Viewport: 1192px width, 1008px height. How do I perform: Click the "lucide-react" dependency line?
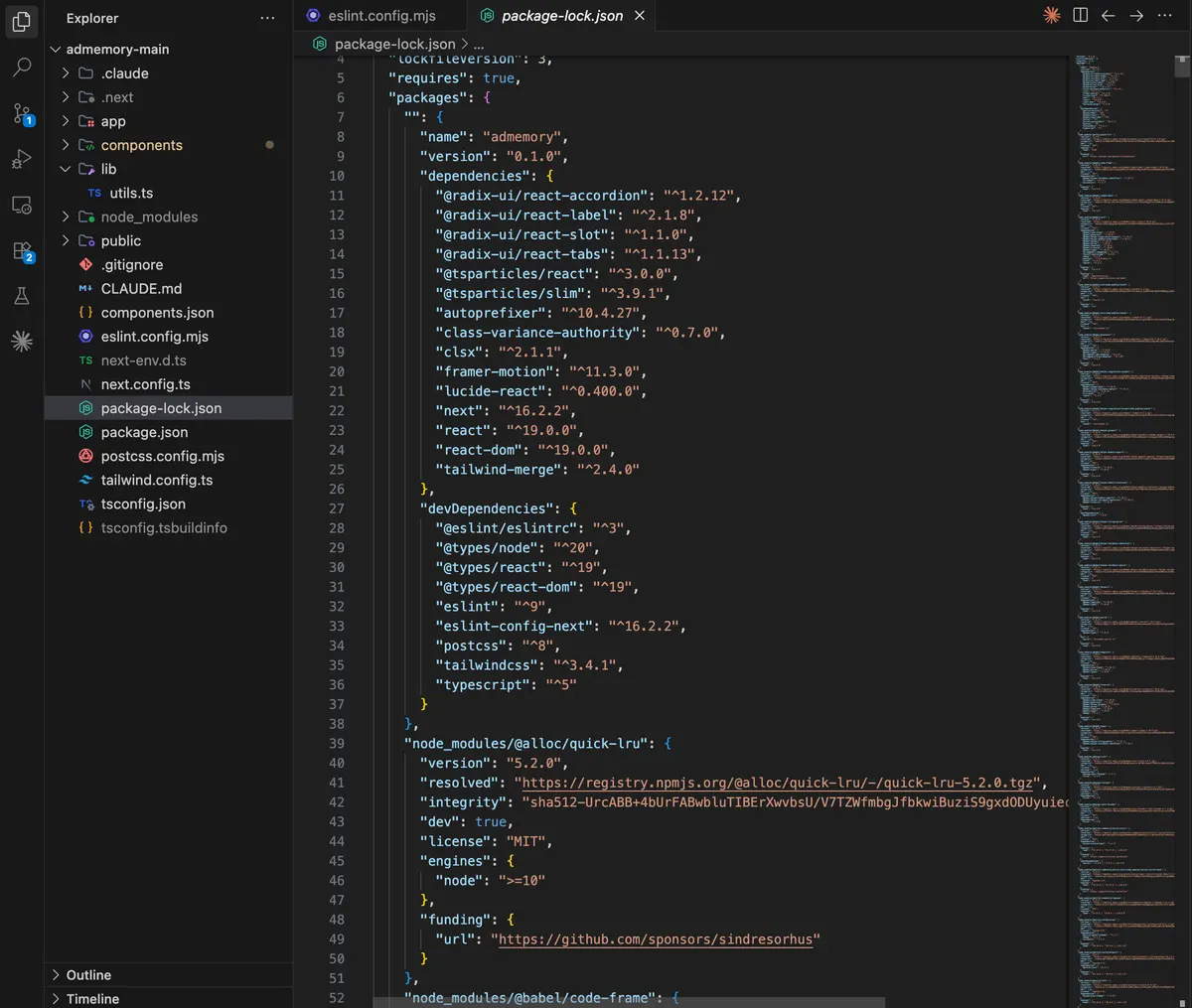(541, 391)
